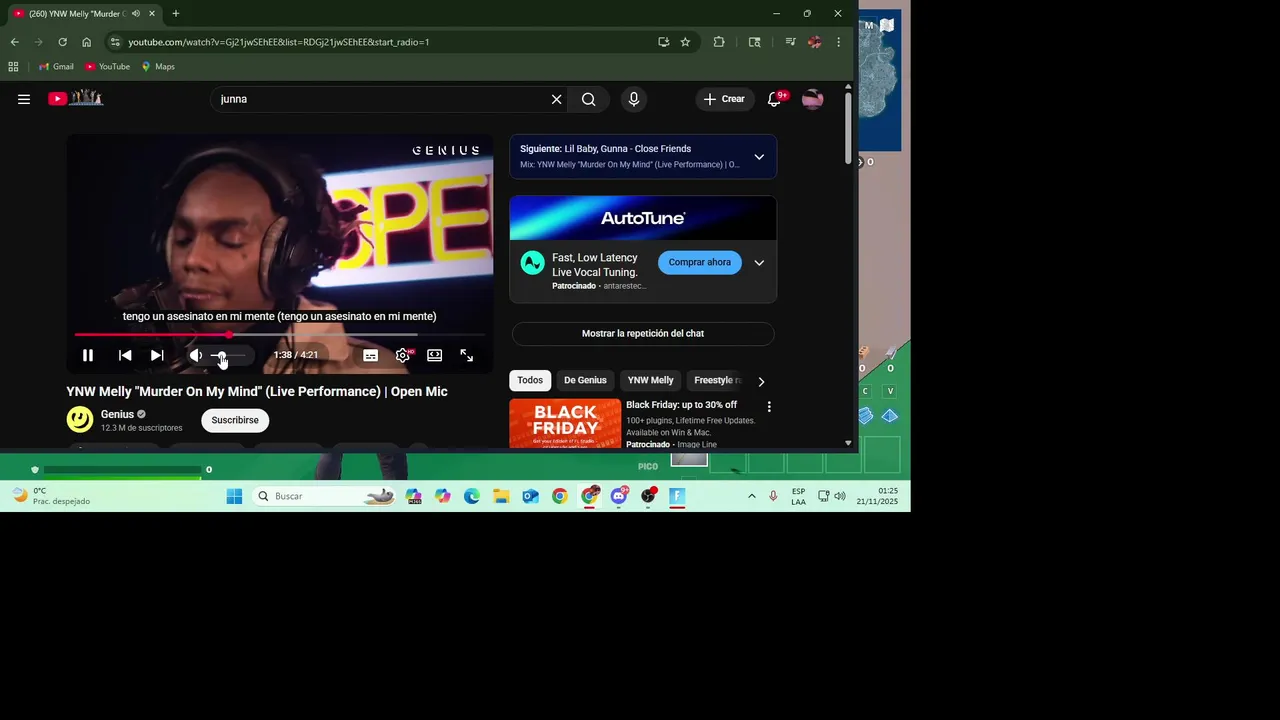
Task: Open the Genius channel name link
Action: click(x=117, y=414)
